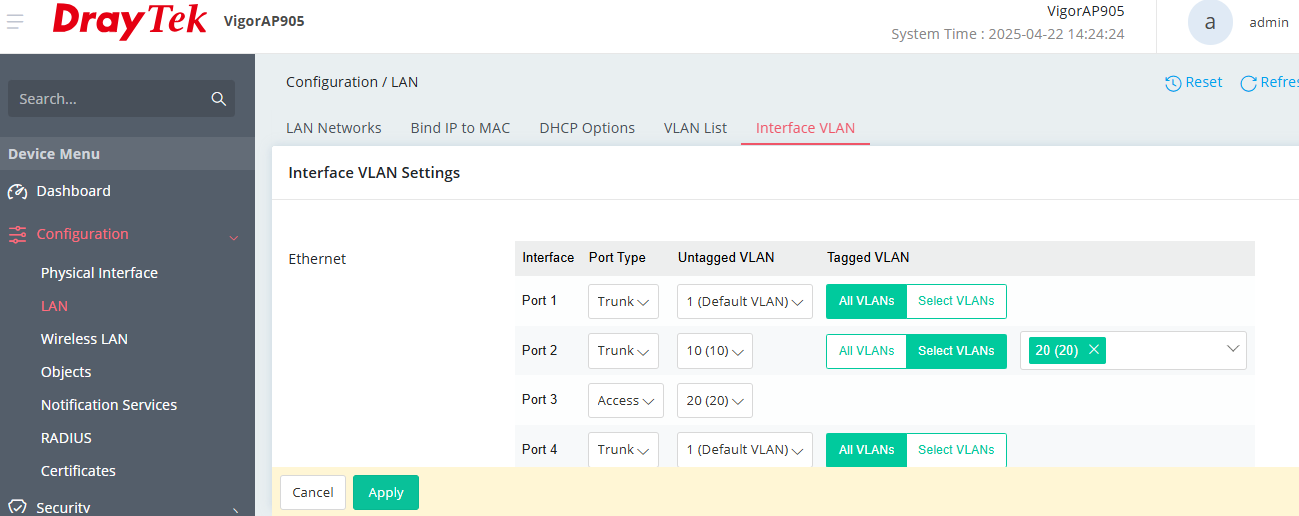Expand Port 2 tagged VLAN selection list
Image resolution: width=1299 pixels, height=516 pixels.
(1232, 349)
